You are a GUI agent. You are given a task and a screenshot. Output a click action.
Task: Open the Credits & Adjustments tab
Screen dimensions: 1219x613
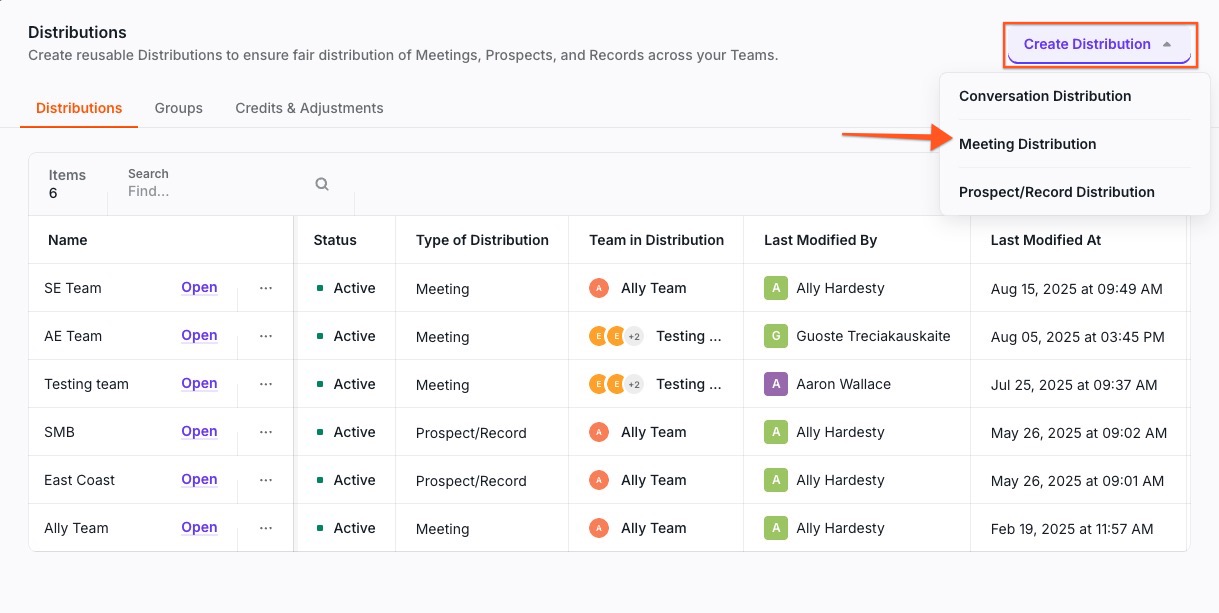tap(308, 107)
